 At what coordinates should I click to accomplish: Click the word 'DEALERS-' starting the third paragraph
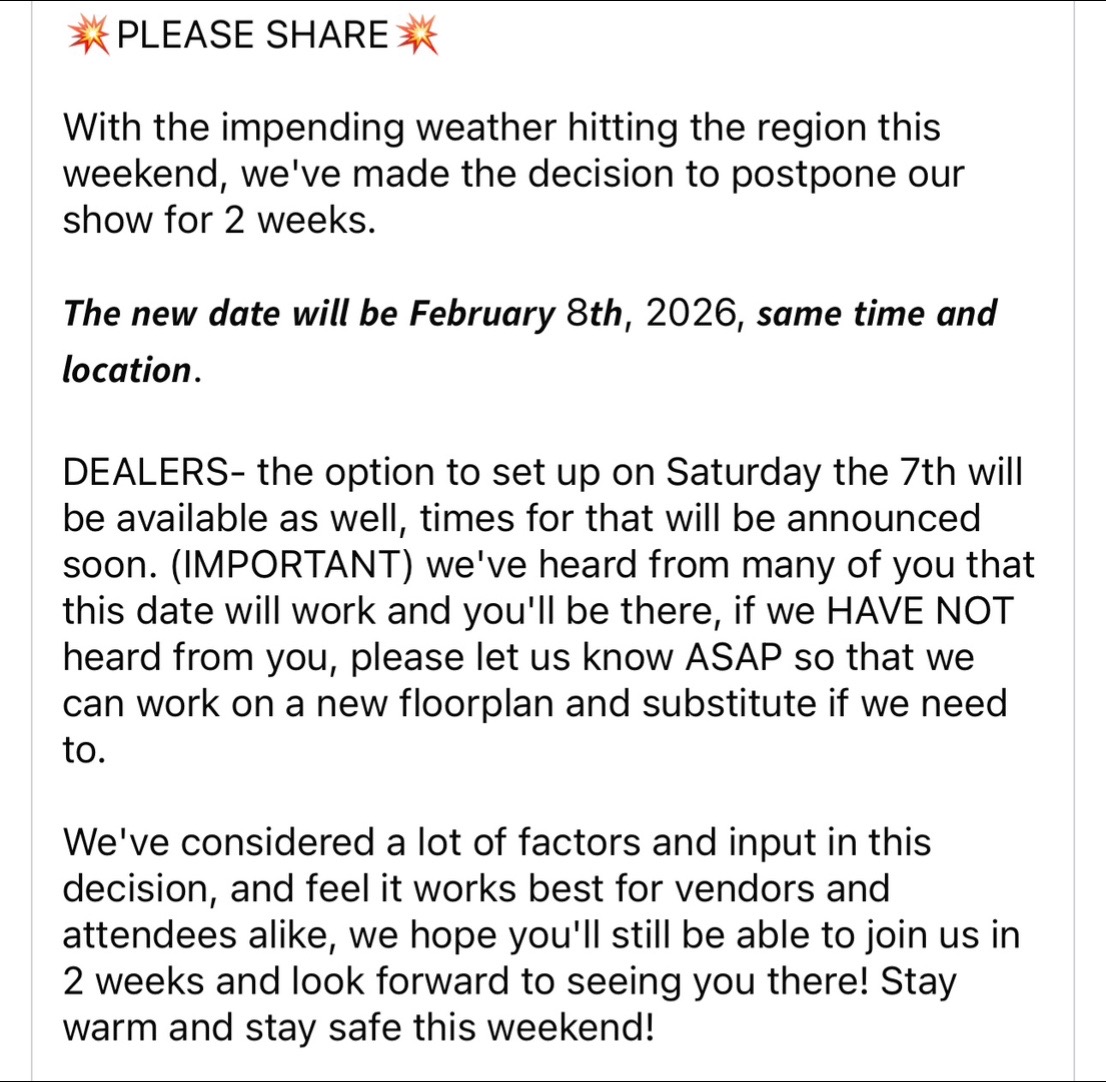click(154, 472)
